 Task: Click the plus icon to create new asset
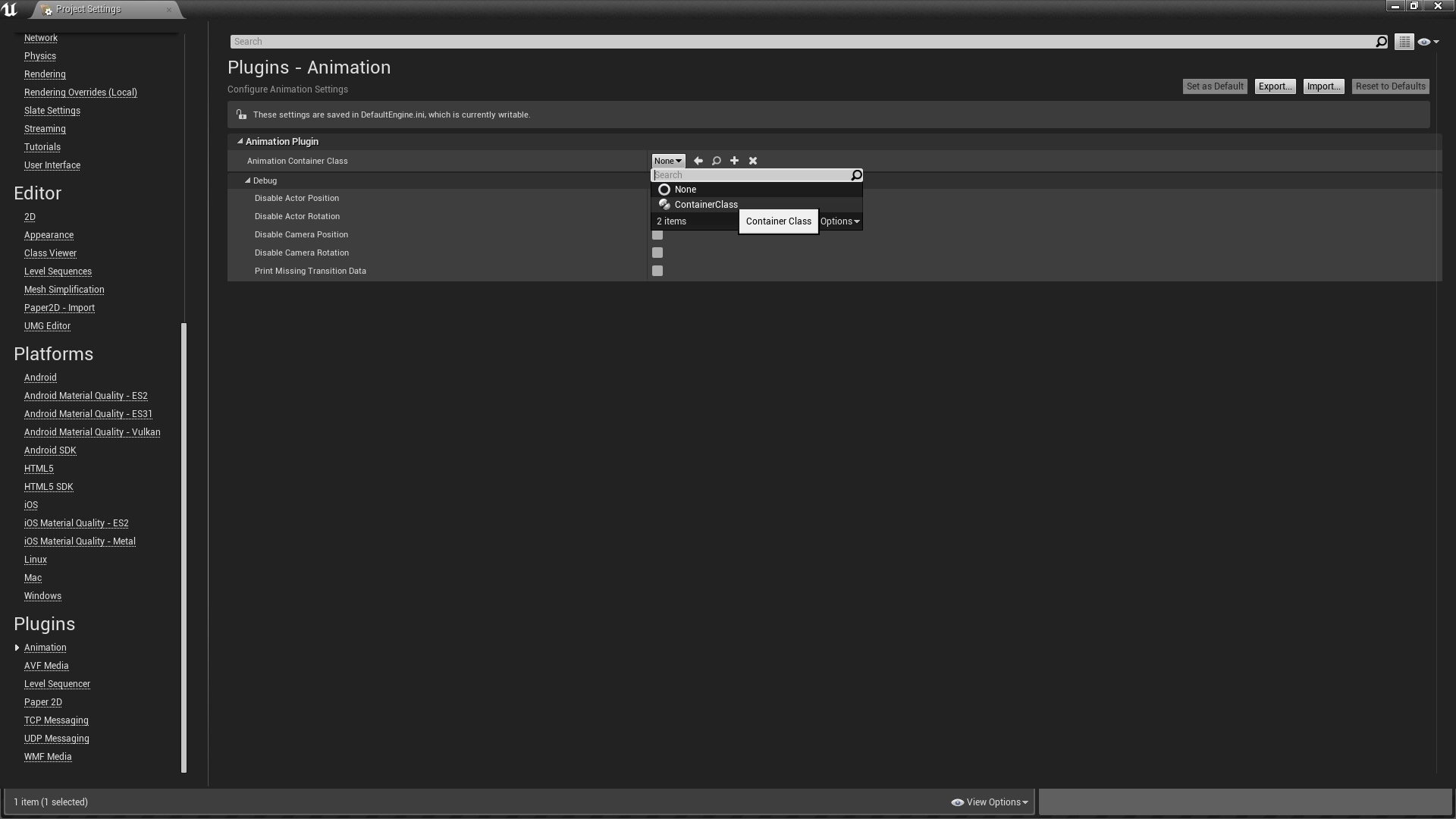[734, 161]
